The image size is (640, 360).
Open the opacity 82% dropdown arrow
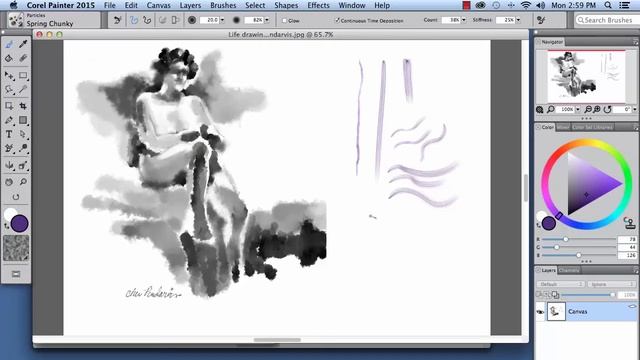point(267,20)
